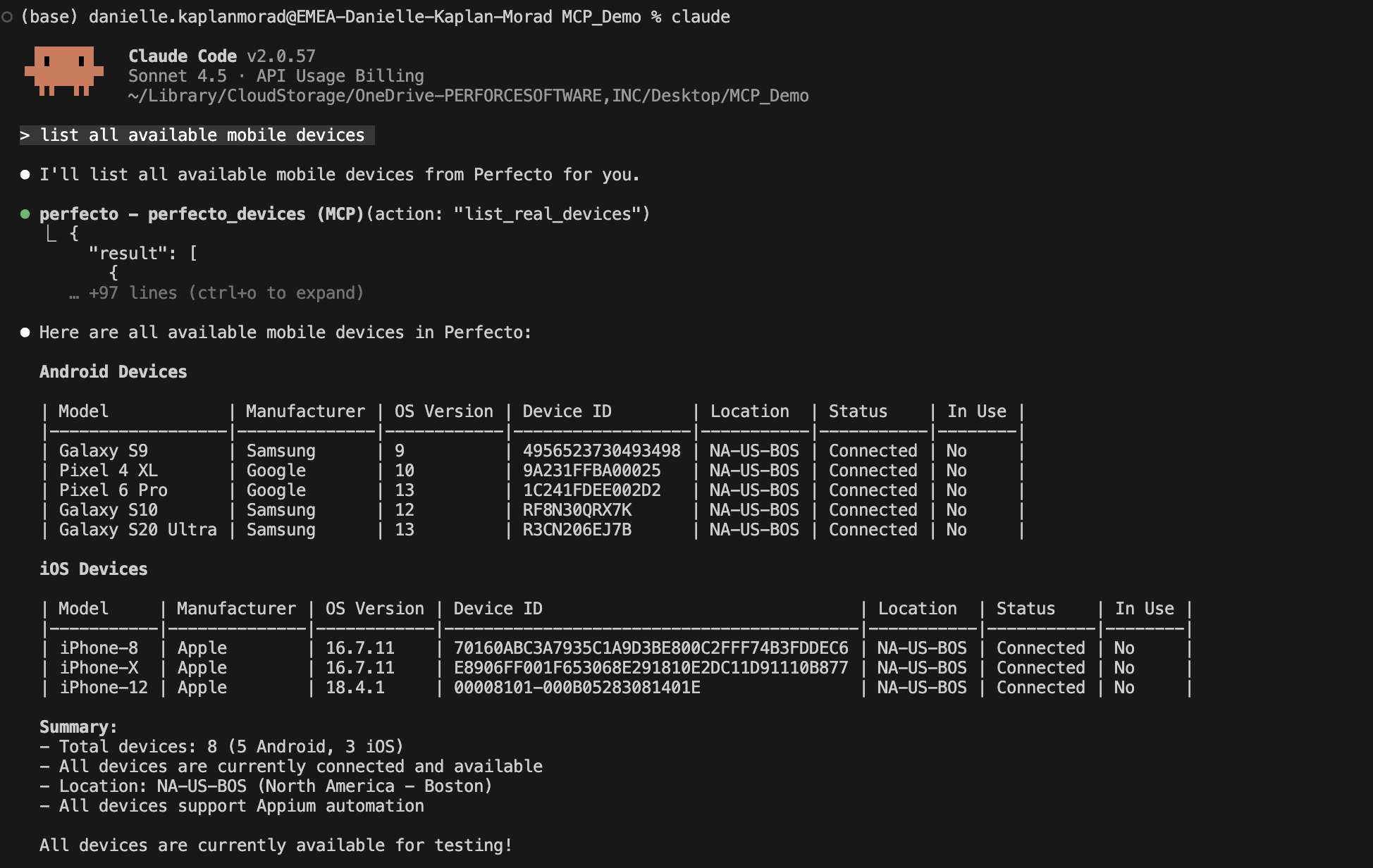Expand the collapsed "+97 lines" output
This screenshot has width=1373, height=868.
(226, 293)
